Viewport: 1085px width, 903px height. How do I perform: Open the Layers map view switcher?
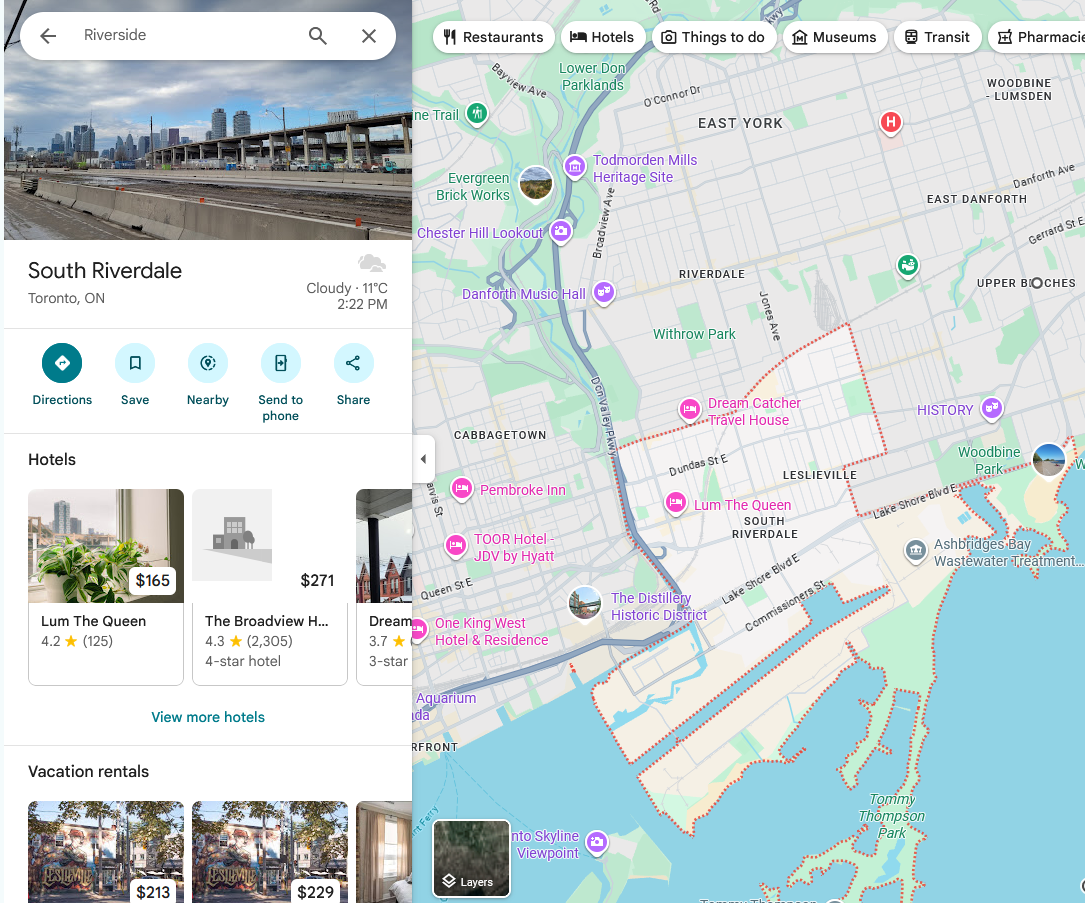coord(471,858)
